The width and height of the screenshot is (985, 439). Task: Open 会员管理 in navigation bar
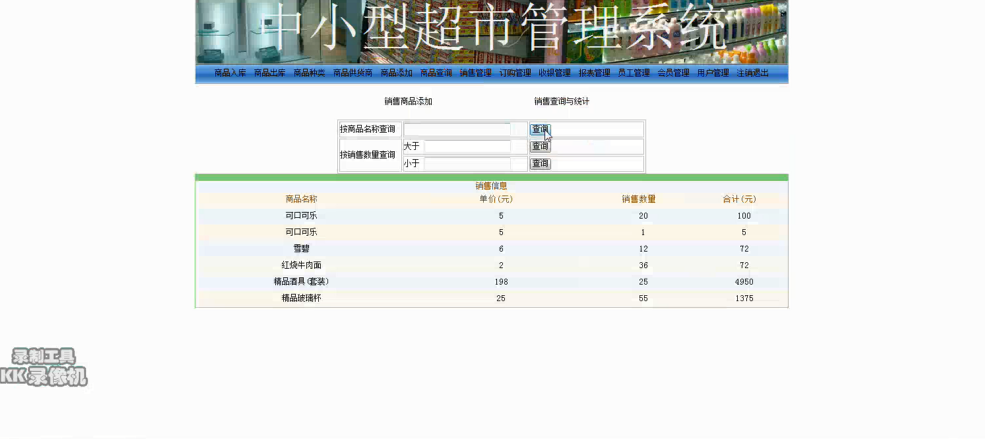pos(673,73)
